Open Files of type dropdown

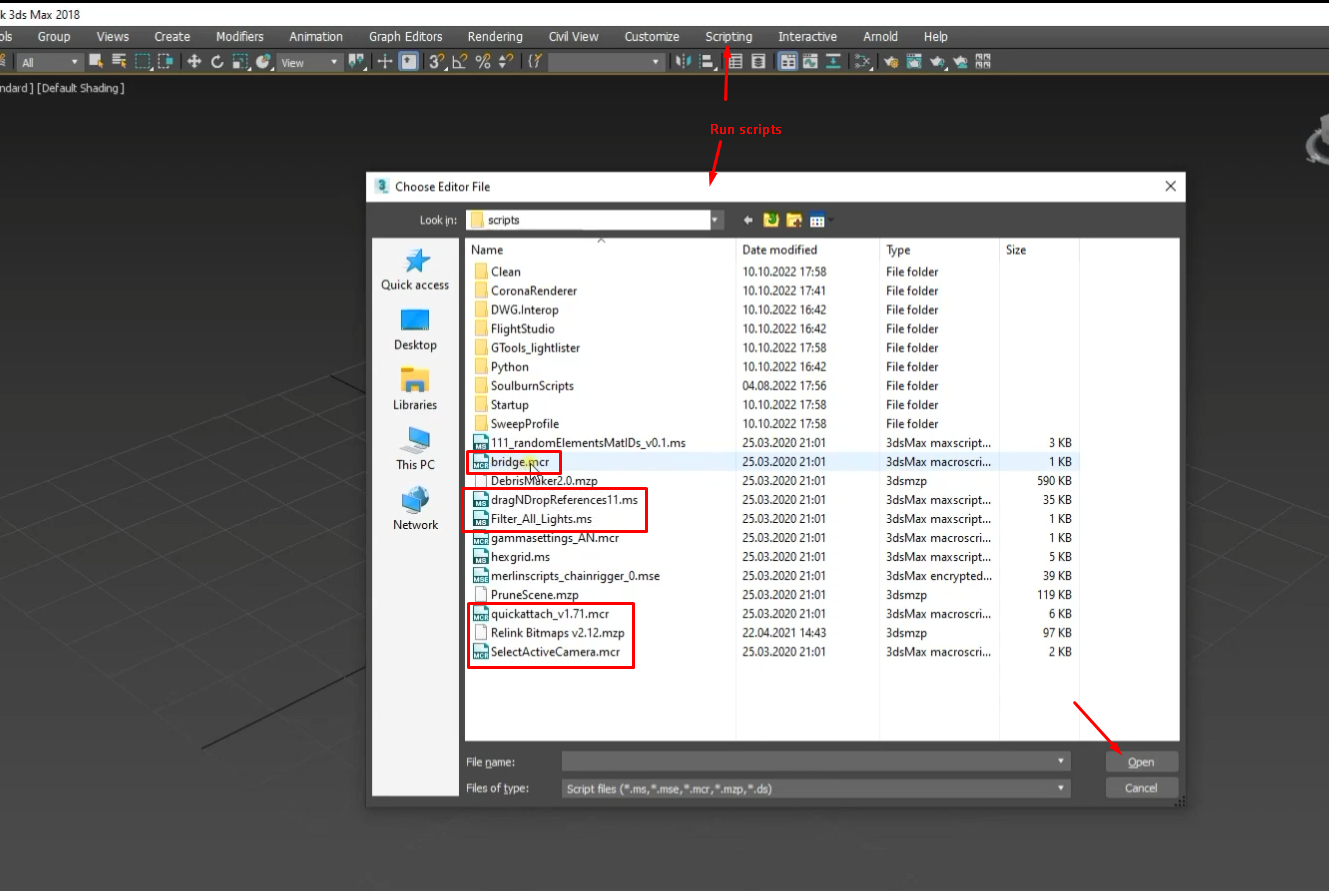tap(816, 788)
